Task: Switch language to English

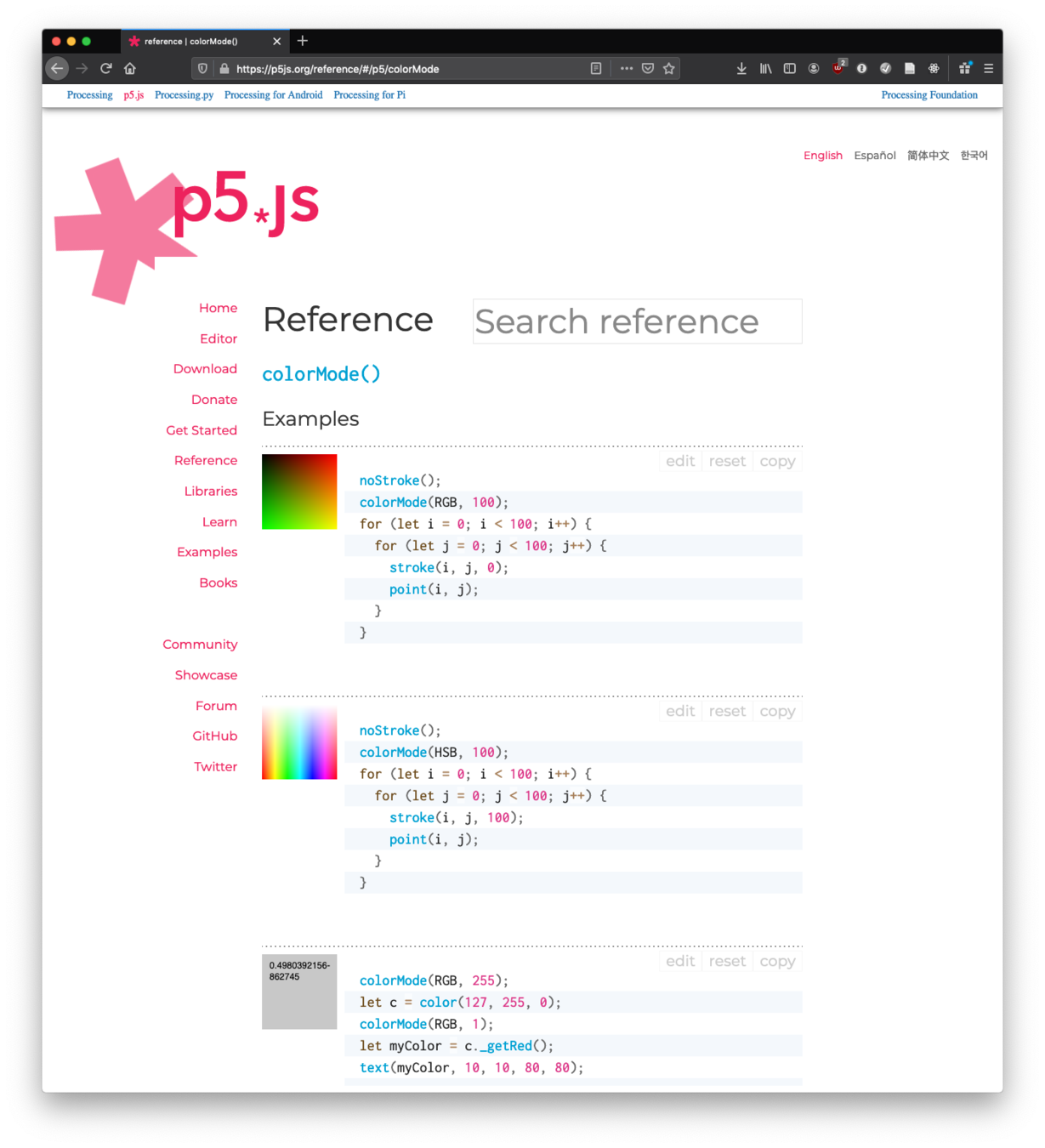Action: [823, 156]
